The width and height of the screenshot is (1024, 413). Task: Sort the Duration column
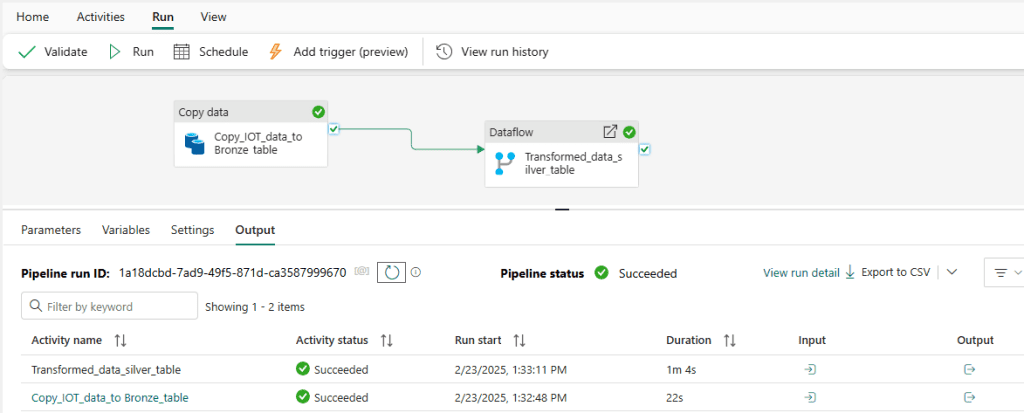[730, 341]
